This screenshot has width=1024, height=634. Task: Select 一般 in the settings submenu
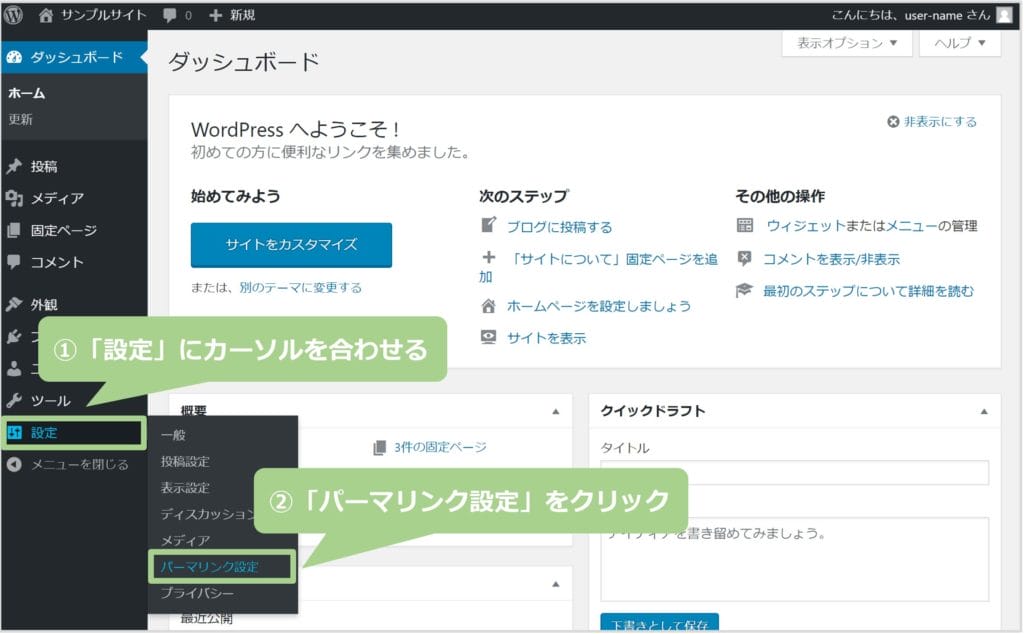173,435
